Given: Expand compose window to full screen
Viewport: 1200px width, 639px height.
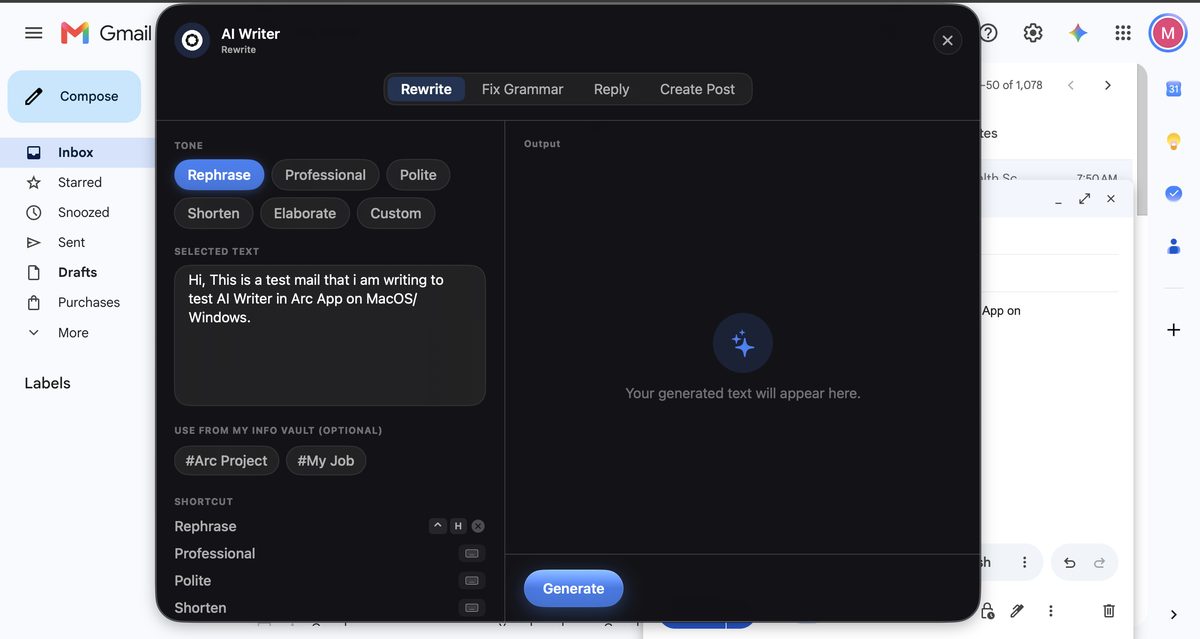Looking at the screenshot, I should pyautogui.click(x=1084, y=199).
